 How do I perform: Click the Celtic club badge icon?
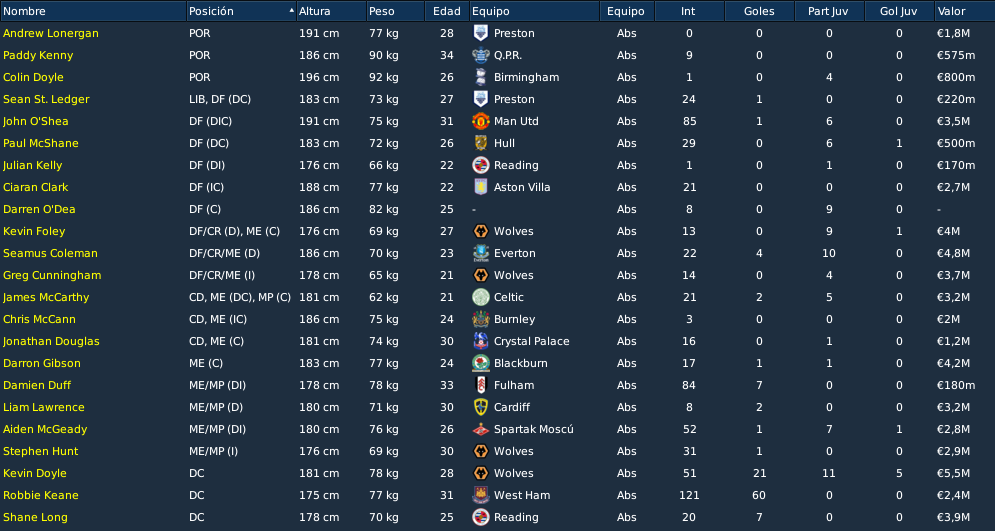[x=480, y=297]
